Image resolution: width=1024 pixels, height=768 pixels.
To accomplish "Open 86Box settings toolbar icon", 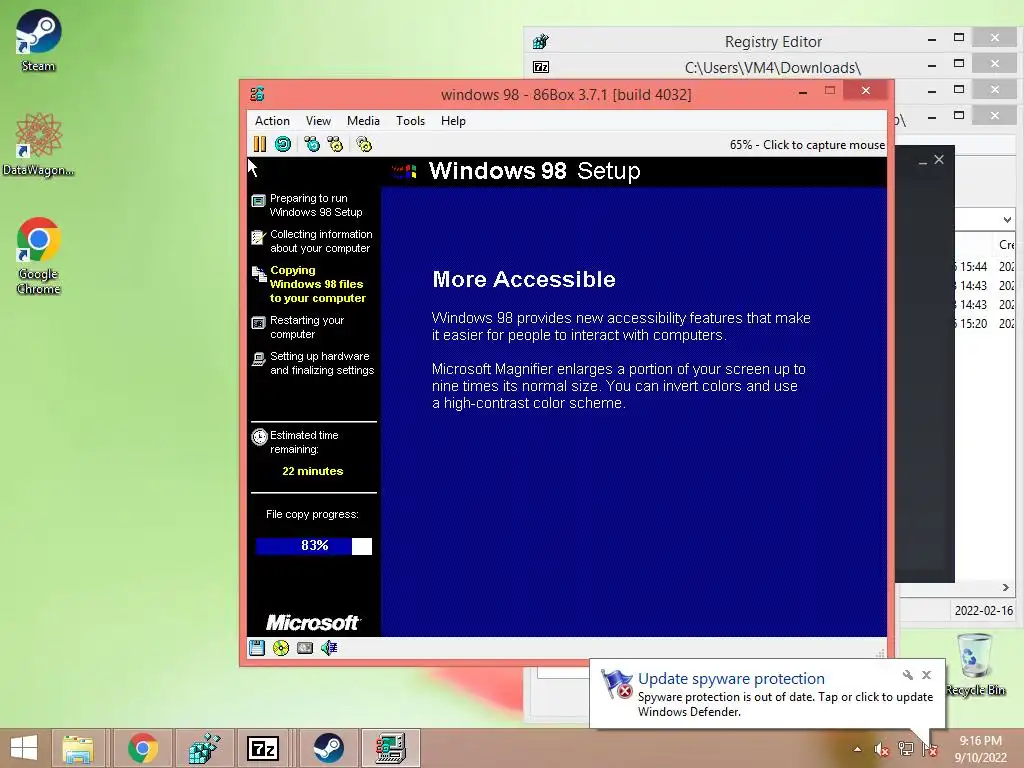I will point(364,144).
